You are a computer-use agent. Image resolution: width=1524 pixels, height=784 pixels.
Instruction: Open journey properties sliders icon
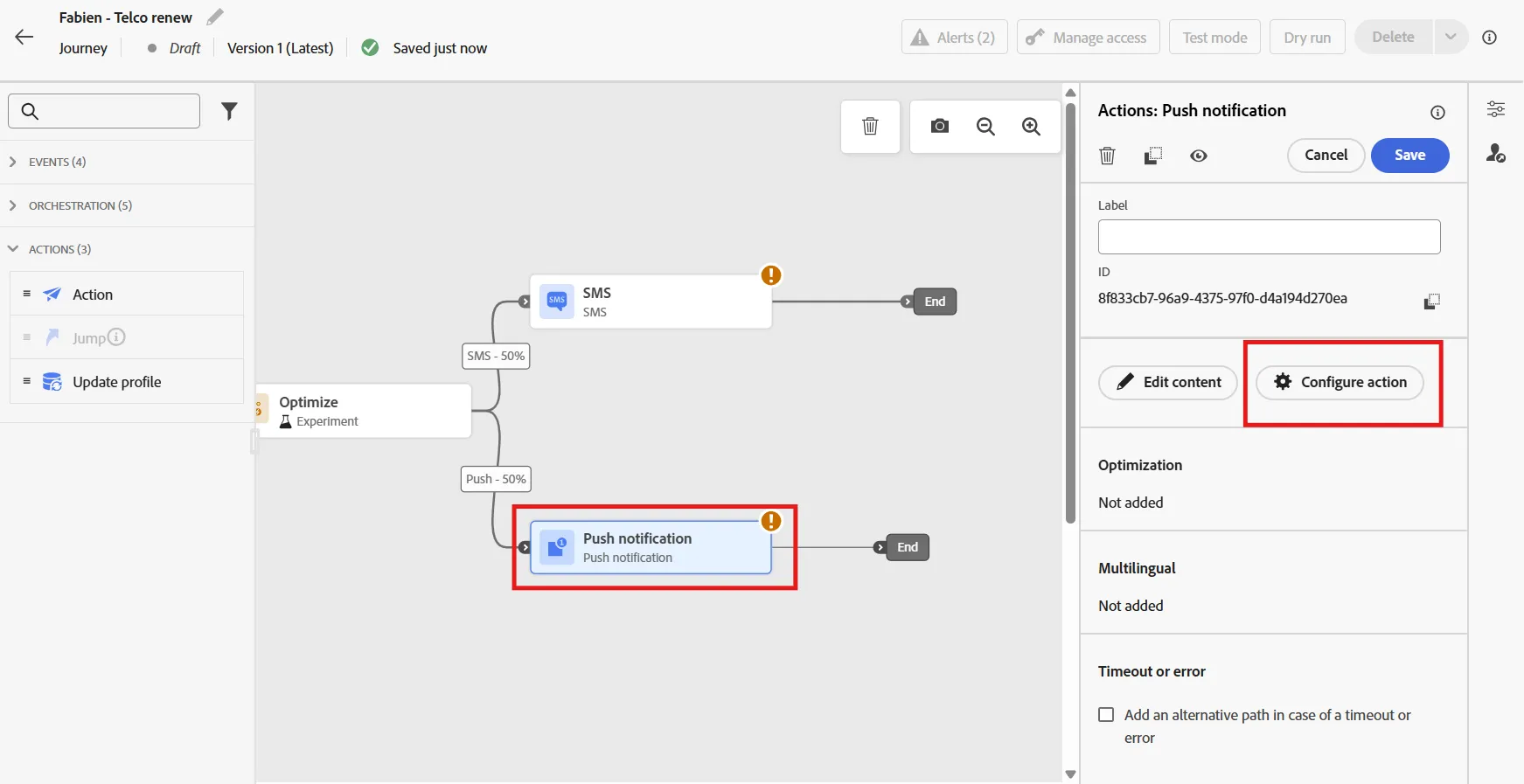pyautogui.click(x=1496, y=108)
